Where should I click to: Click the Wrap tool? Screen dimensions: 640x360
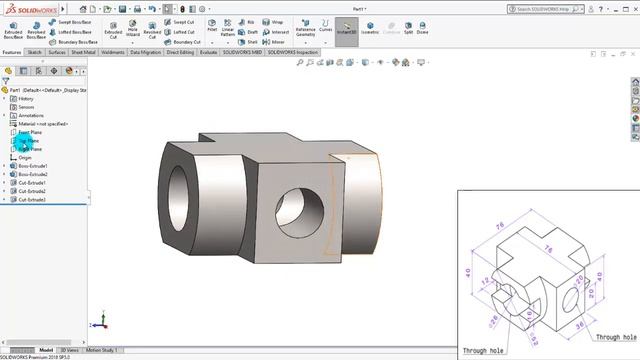[273, 22]
